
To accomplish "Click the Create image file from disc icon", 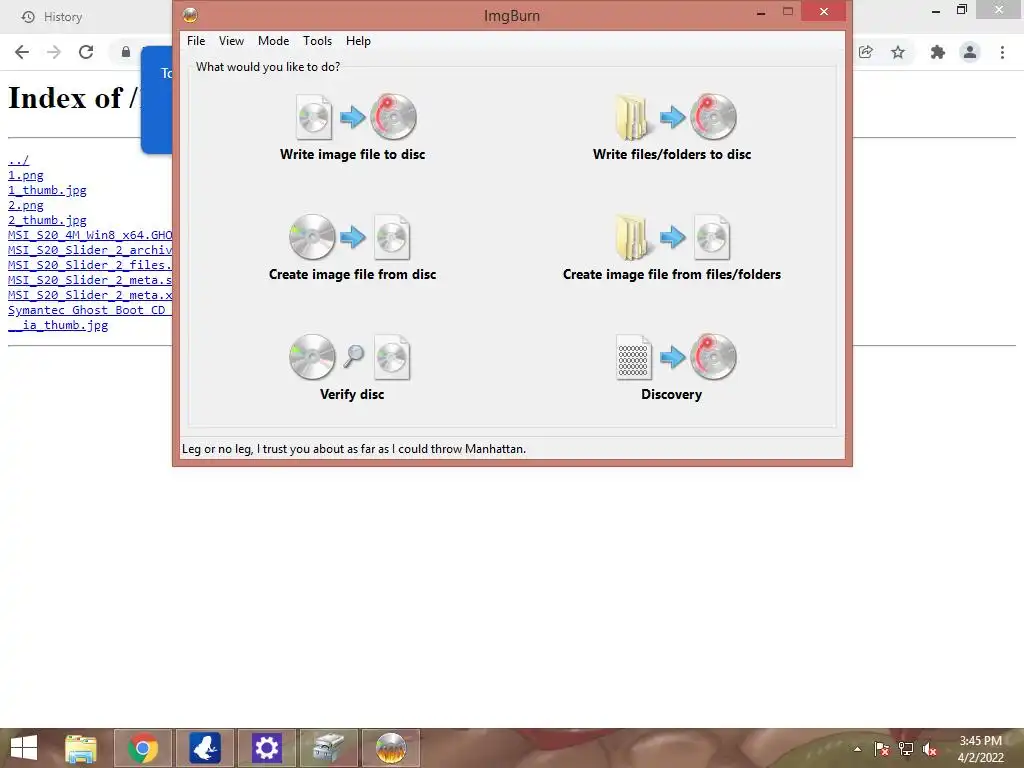I will [x=350, y=237].
